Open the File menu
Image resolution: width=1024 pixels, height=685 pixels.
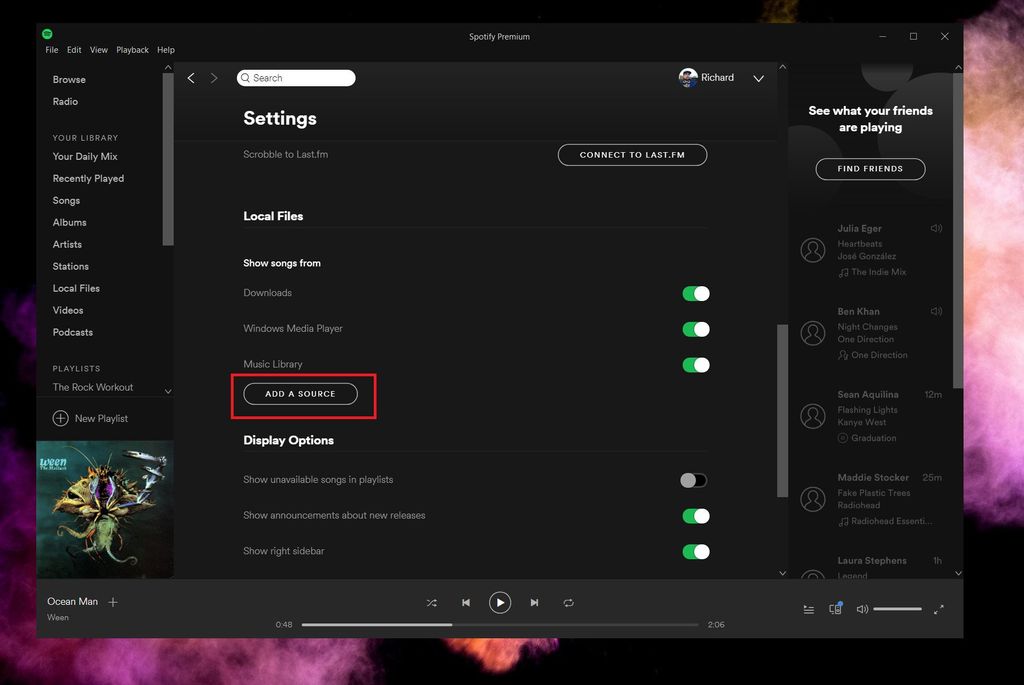[50, 49]
